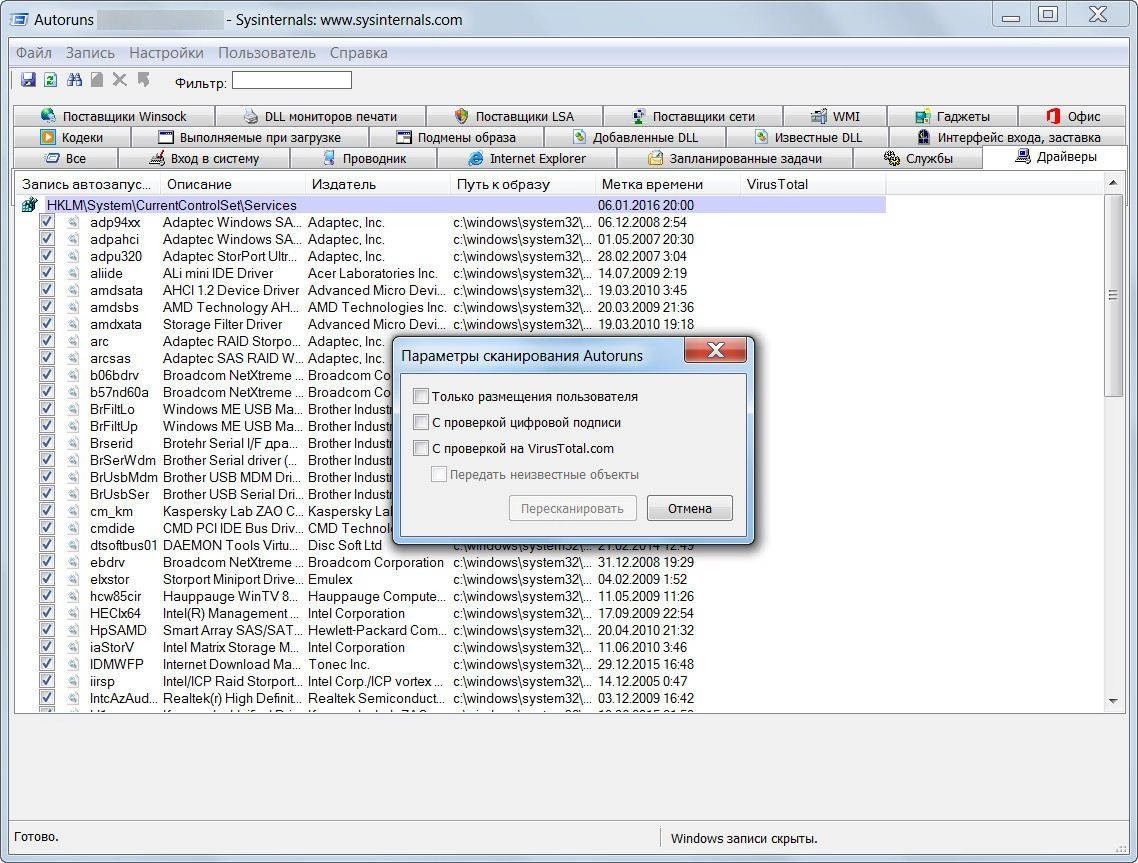This screenshot has height=863, width=1138.
Task: Click the Save toolbar icon
Action: tap(28, 80)
